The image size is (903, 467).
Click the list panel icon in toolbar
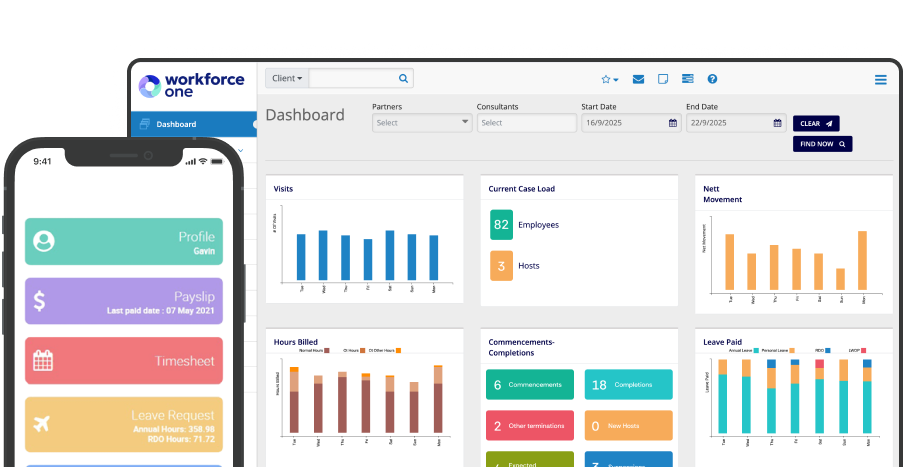pyautogui.click(x=687, y=79)
